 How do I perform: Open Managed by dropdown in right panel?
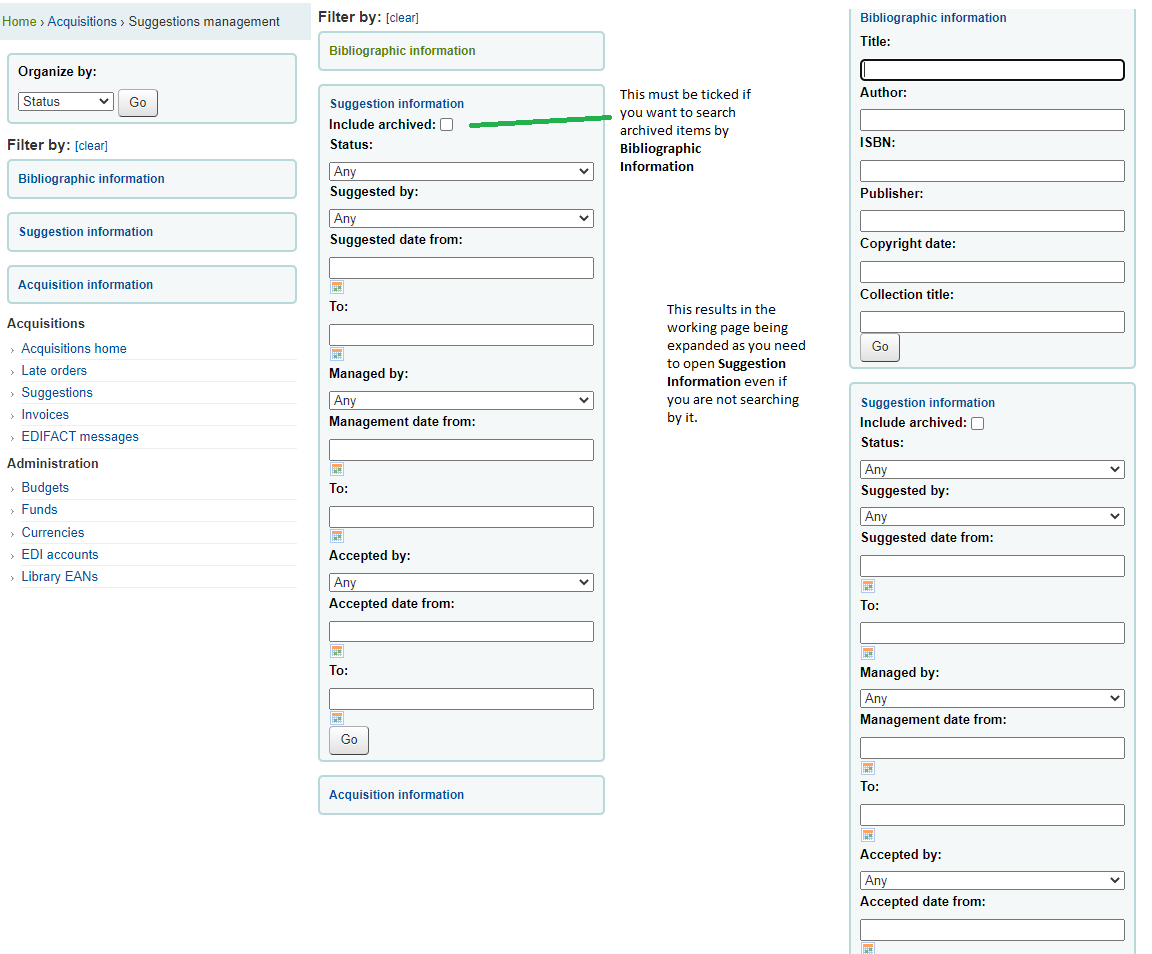992,699
